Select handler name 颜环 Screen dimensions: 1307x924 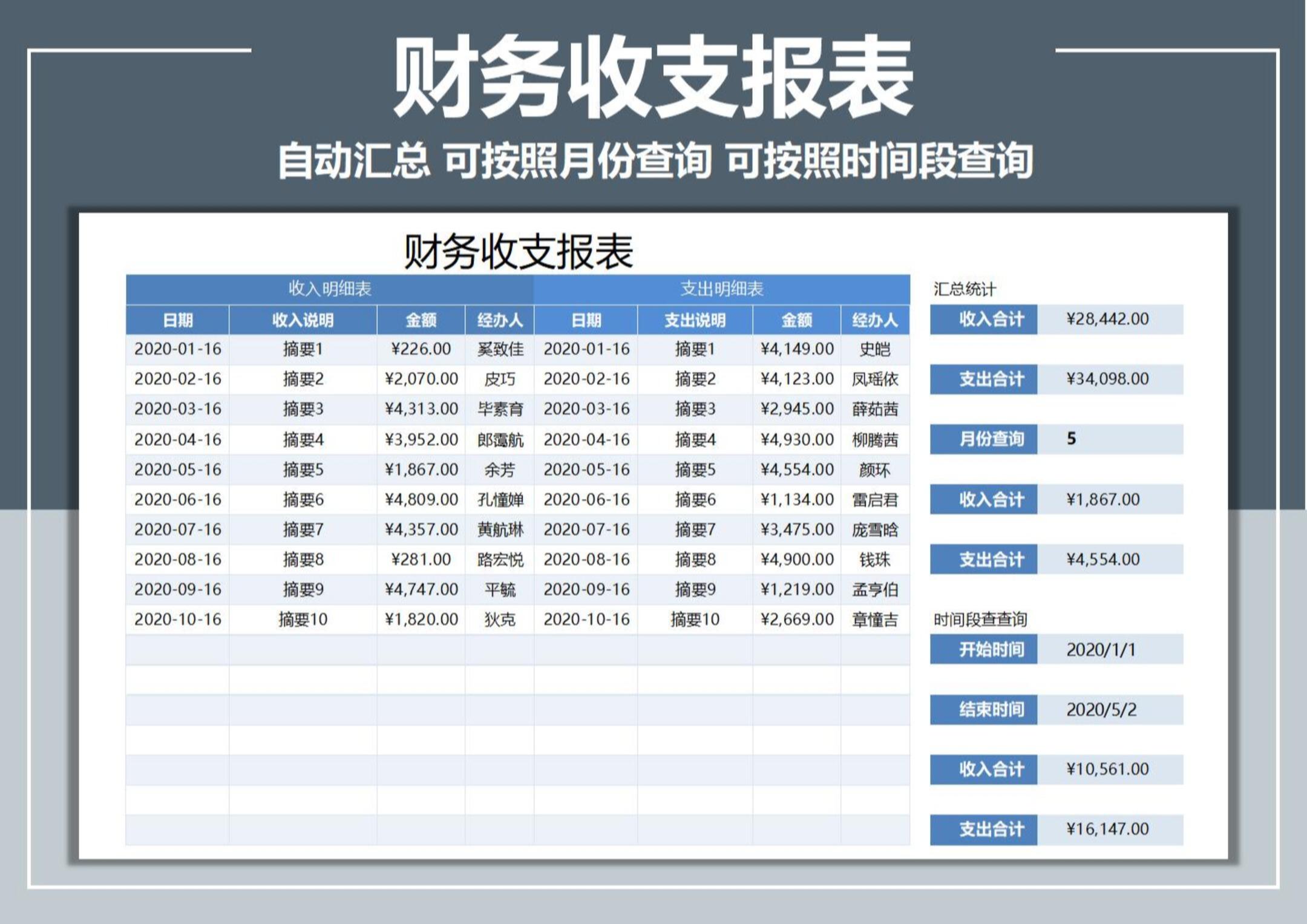(875, 470)
